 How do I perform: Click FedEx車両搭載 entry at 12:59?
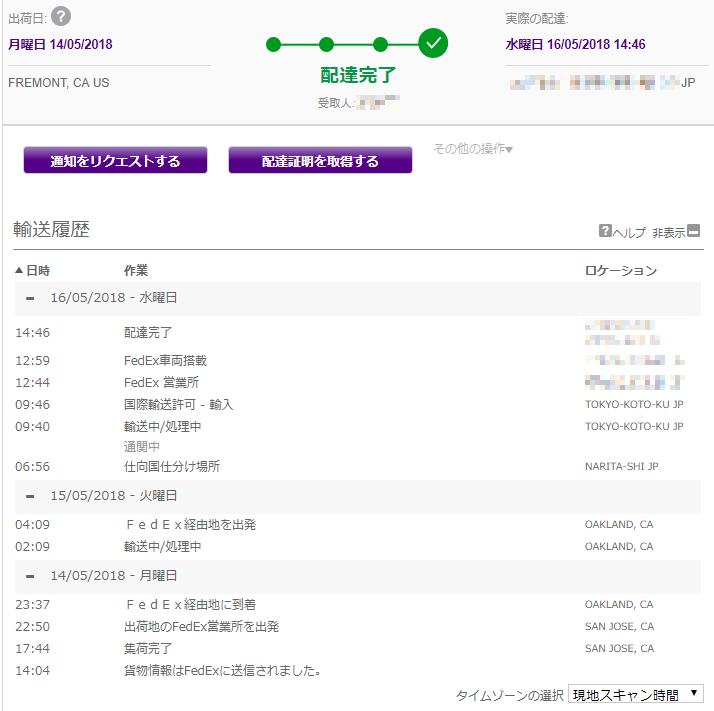[165, 361]
